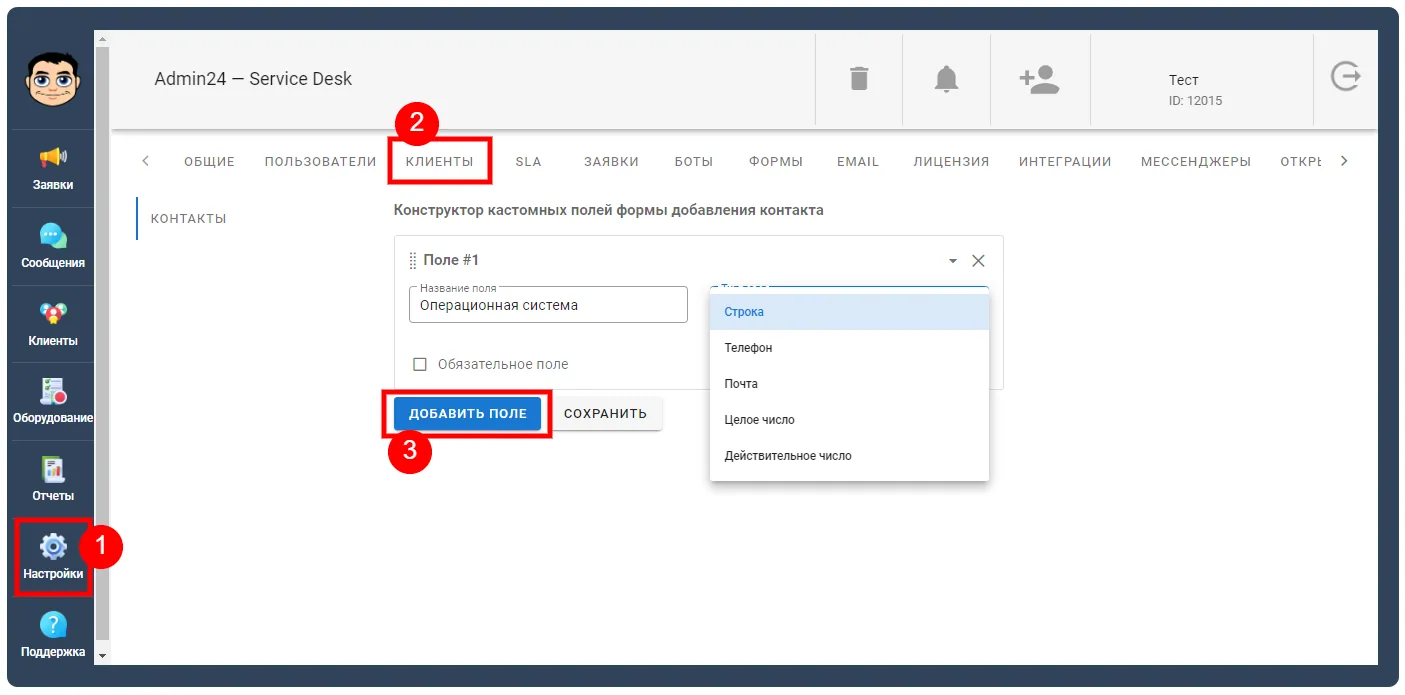
Task: Select Строка in field type list
Action: [x=849, y=312]
